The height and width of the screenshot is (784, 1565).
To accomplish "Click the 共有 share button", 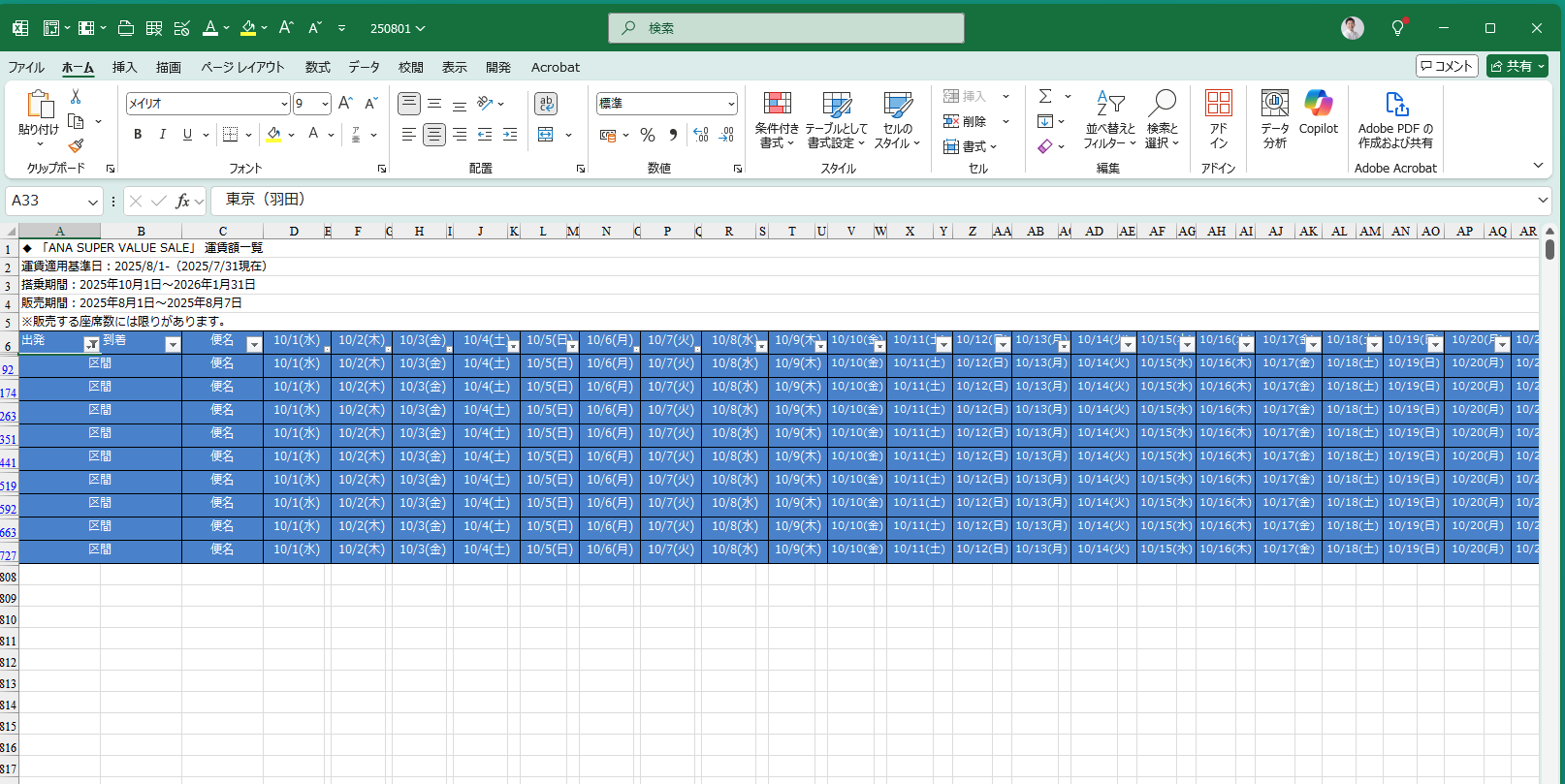I will click(1517, 66).
